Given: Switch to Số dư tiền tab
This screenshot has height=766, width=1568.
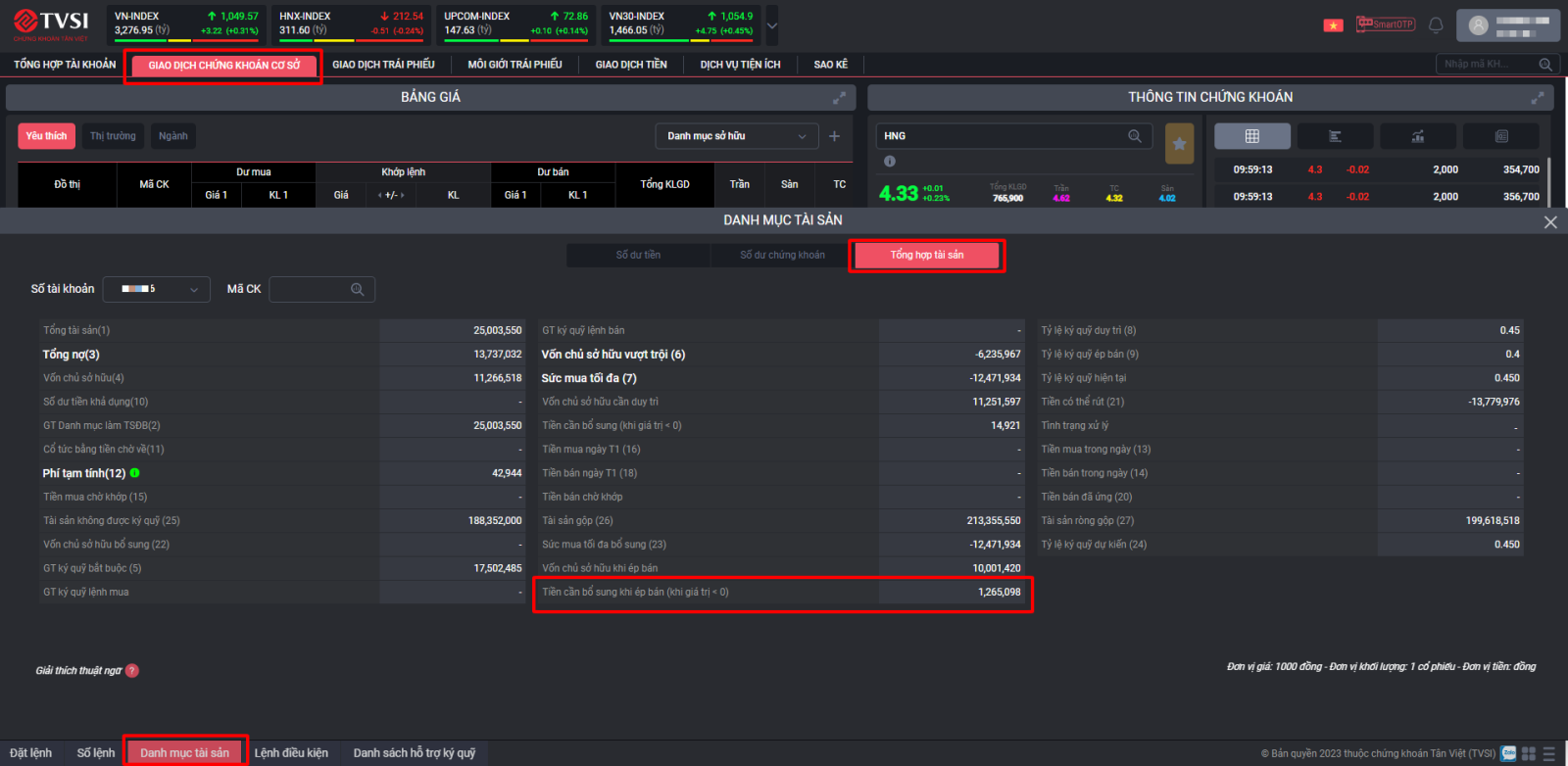Looking at the screenshot, I should tap(638, 256).
